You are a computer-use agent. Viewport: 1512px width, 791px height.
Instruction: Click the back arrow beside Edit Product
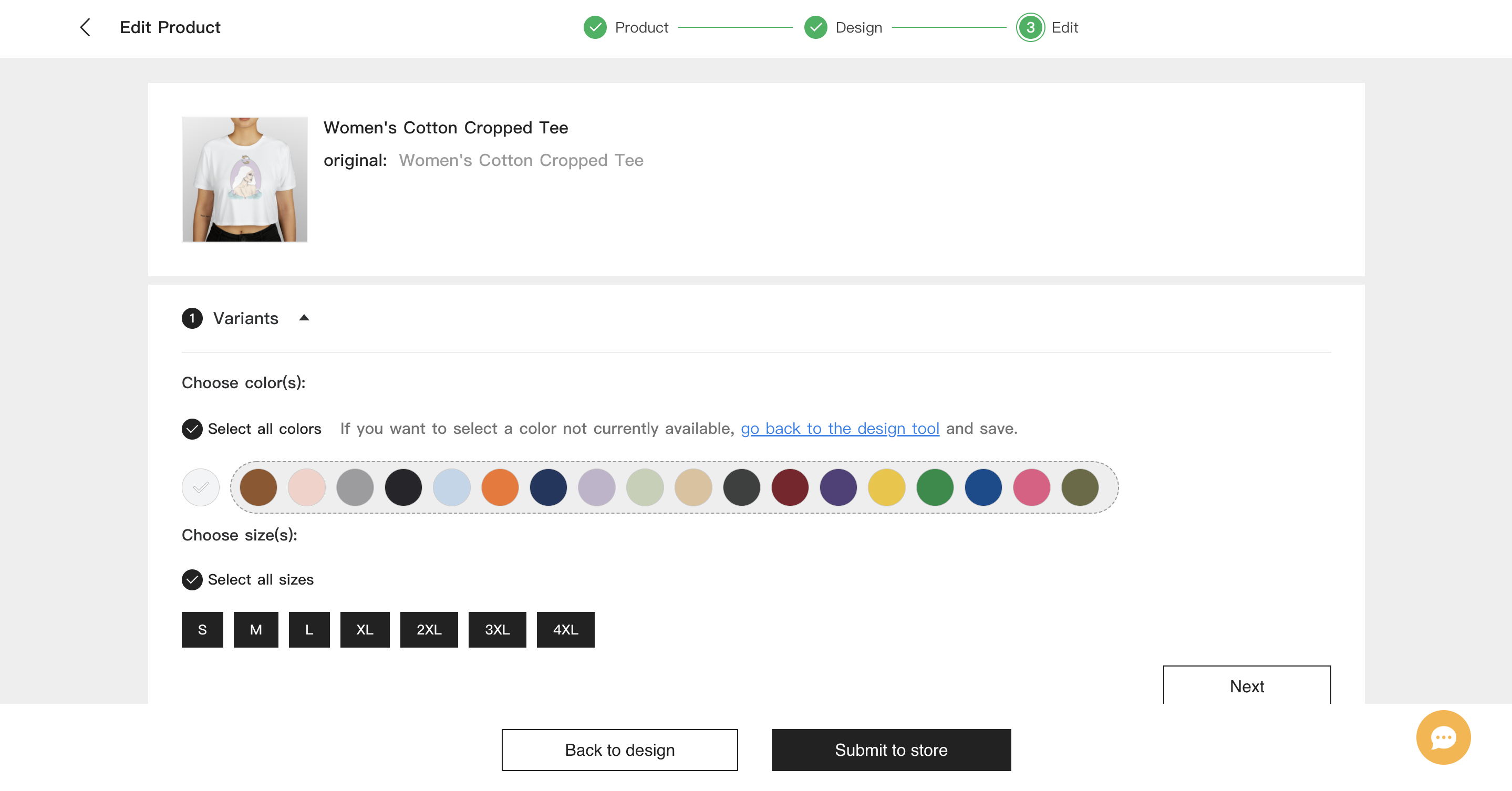[85, 27]
